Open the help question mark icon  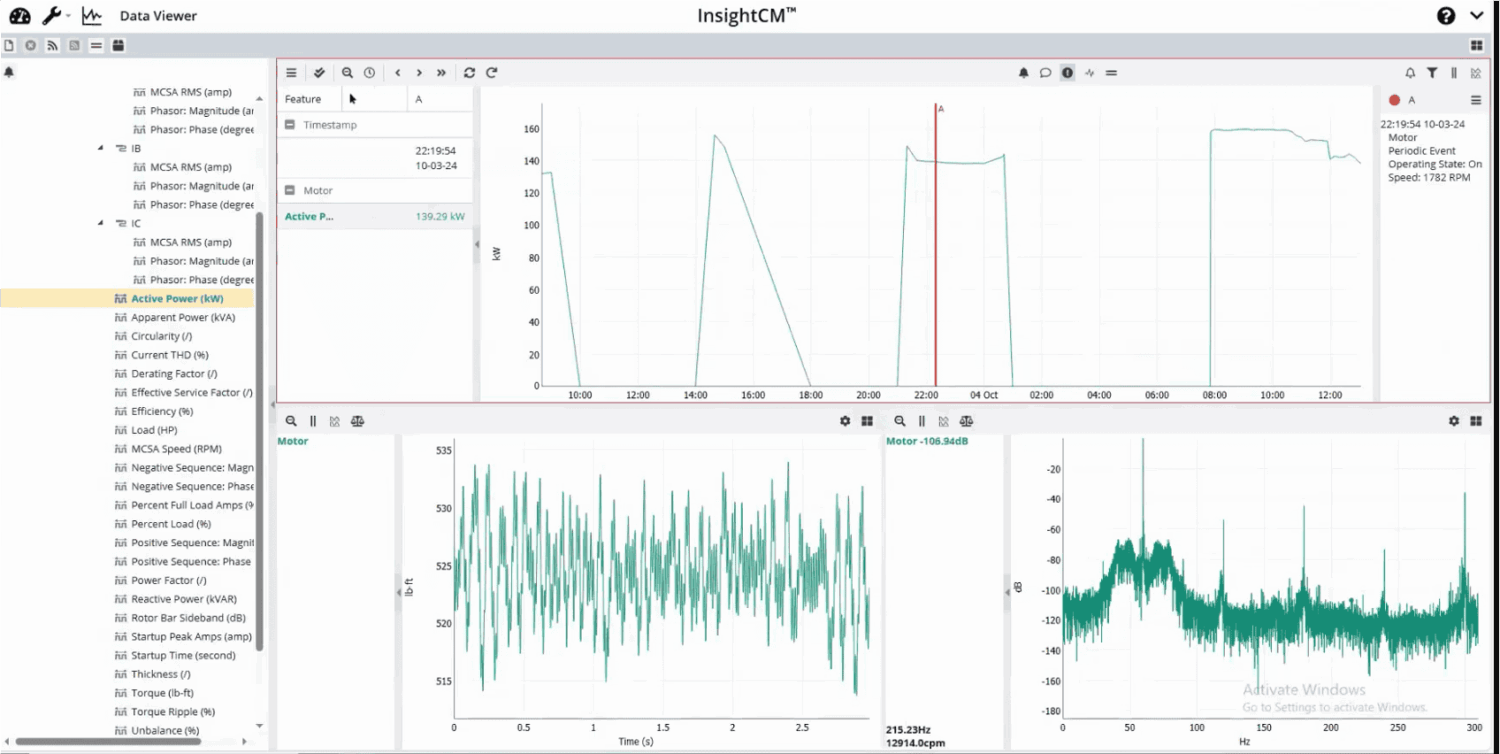[1446, 16]
